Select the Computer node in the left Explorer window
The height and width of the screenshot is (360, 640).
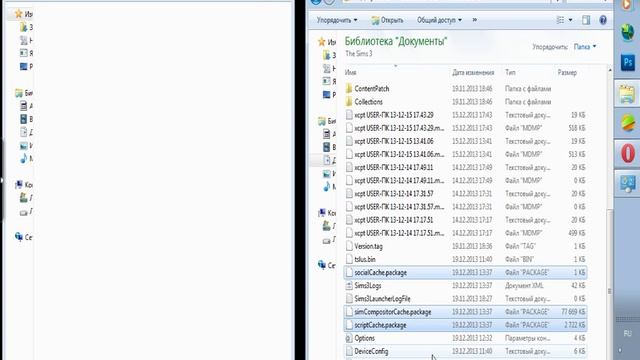click(x=19, y=185)
